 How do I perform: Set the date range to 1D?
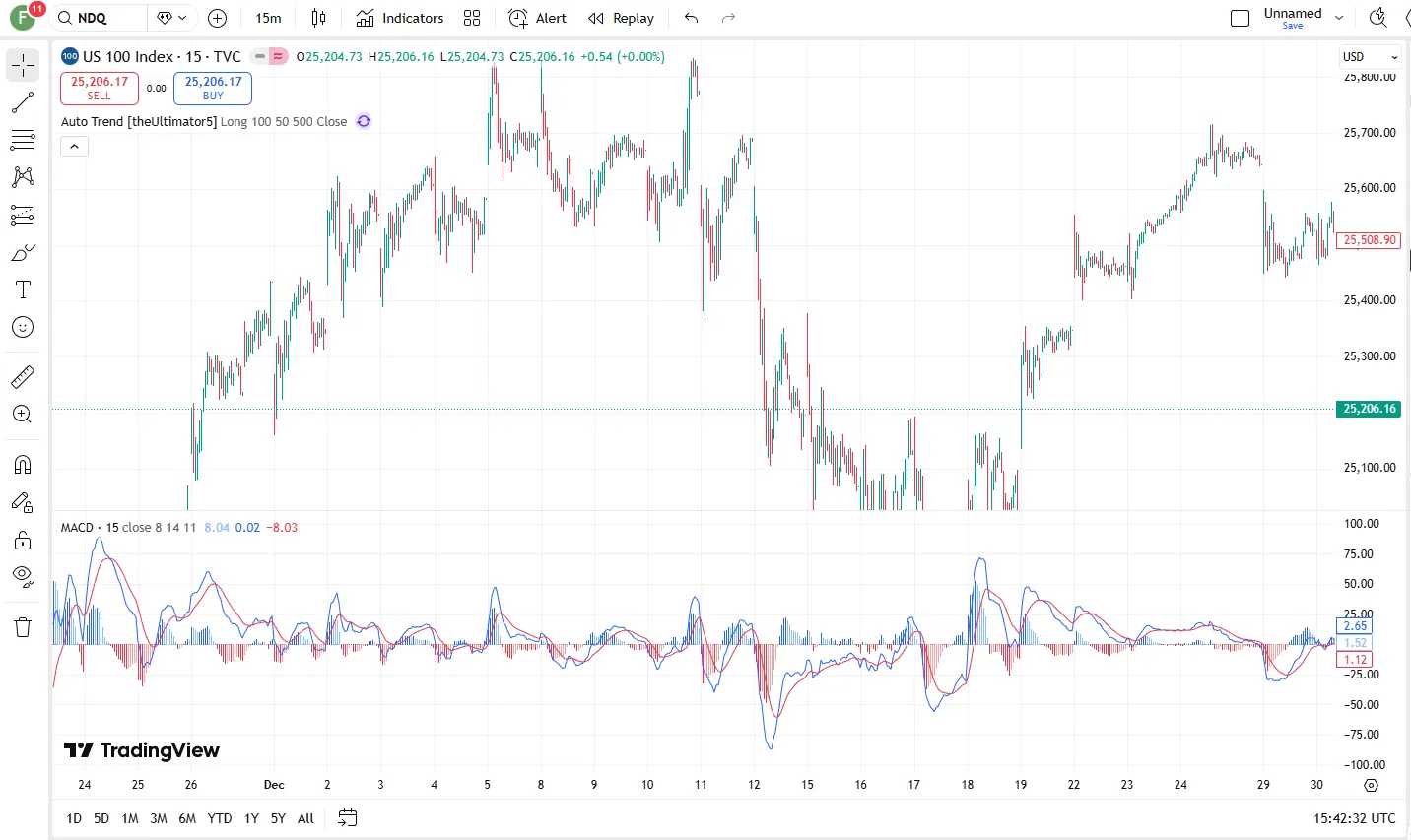click(x=74, y=818)
